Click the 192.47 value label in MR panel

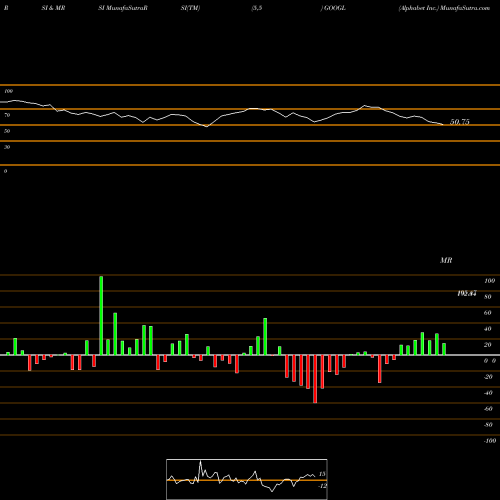coord(467,293)
